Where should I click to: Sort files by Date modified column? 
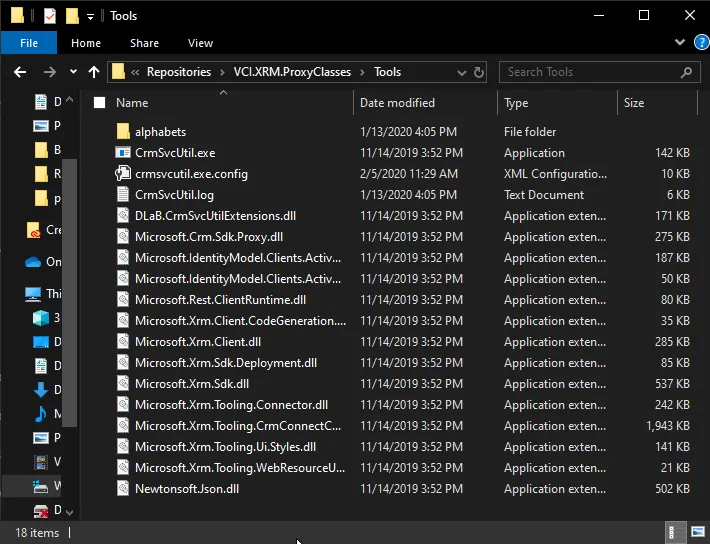[x=397, y=103]
